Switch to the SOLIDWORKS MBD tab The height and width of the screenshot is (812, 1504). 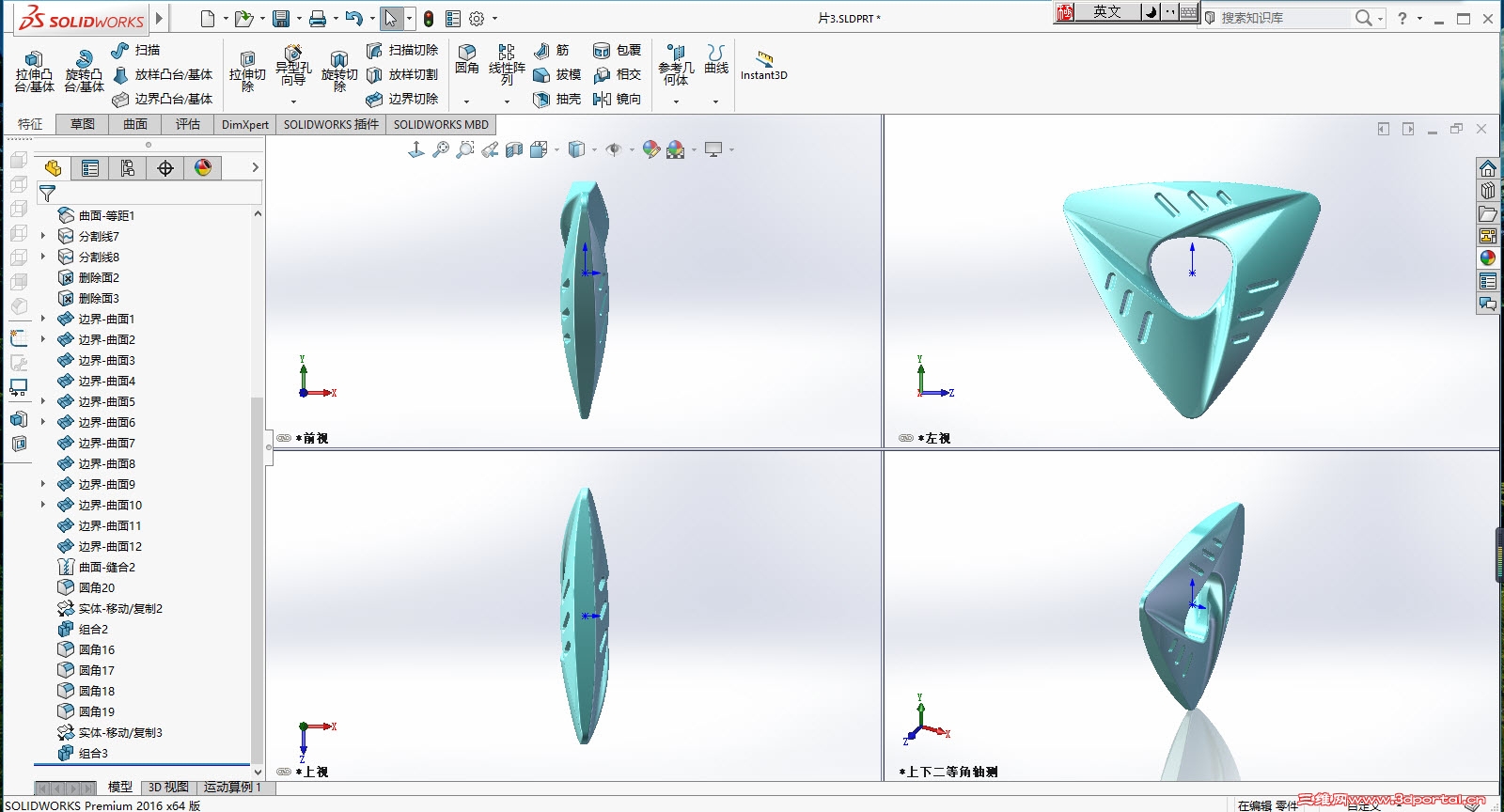point(441,124)
